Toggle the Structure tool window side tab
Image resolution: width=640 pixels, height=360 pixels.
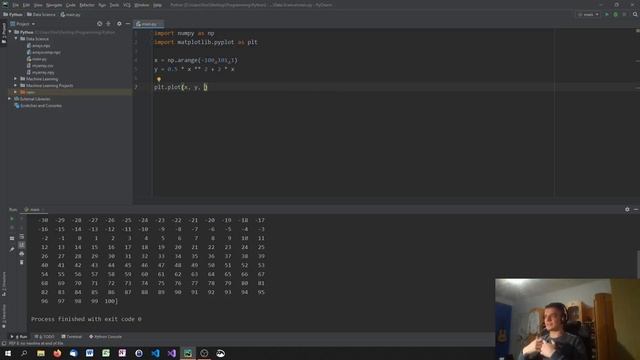[x=4, y=284]
